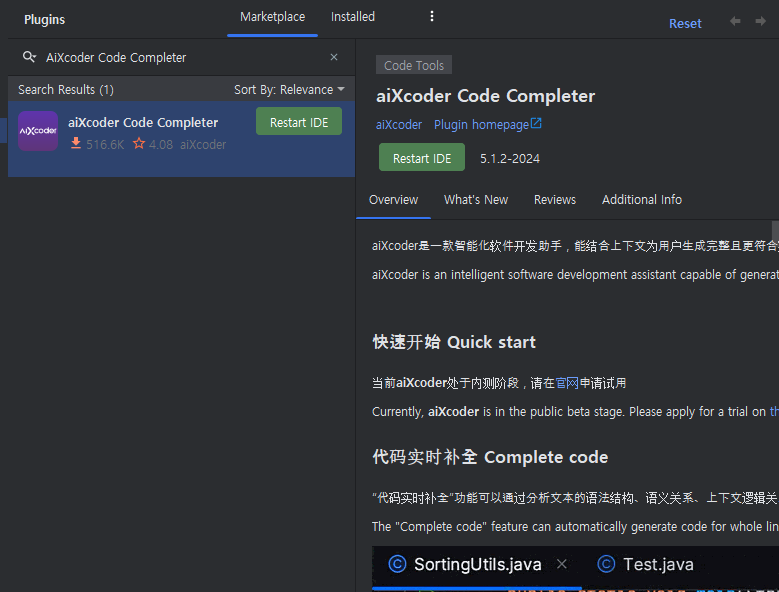Open the Additional Info tab

(641, 200)
